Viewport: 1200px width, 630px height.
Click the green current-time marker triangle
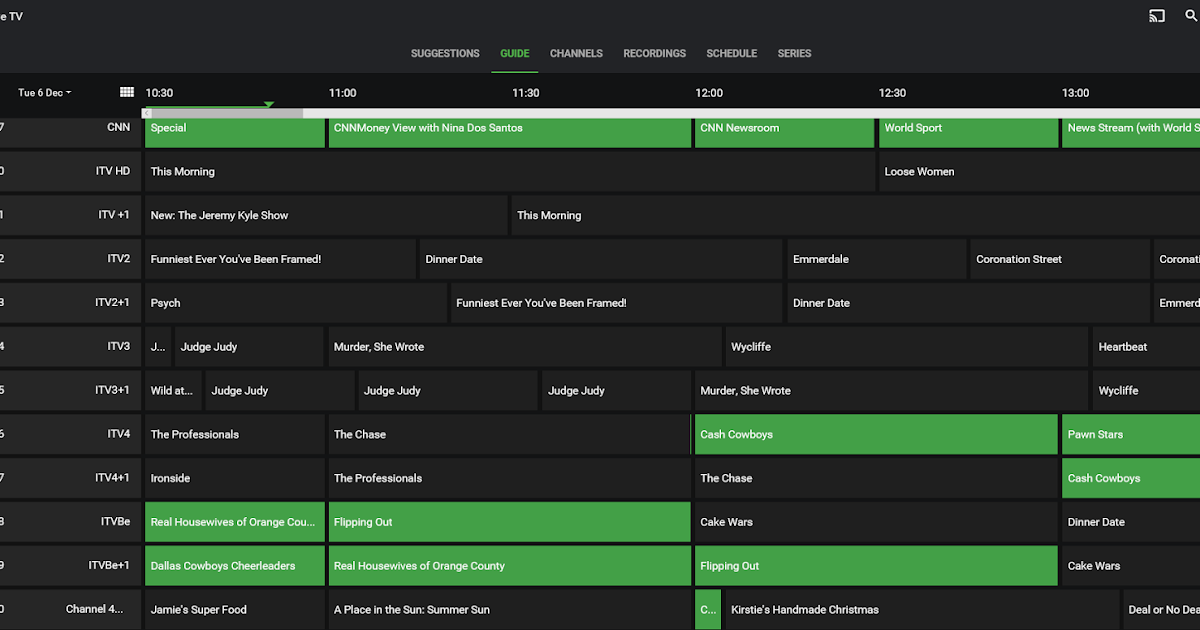269,104
